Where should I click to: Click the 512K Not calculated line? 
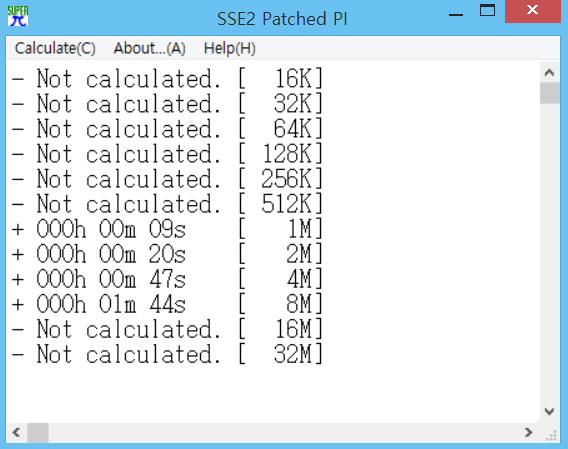click(x=167, y=204)
